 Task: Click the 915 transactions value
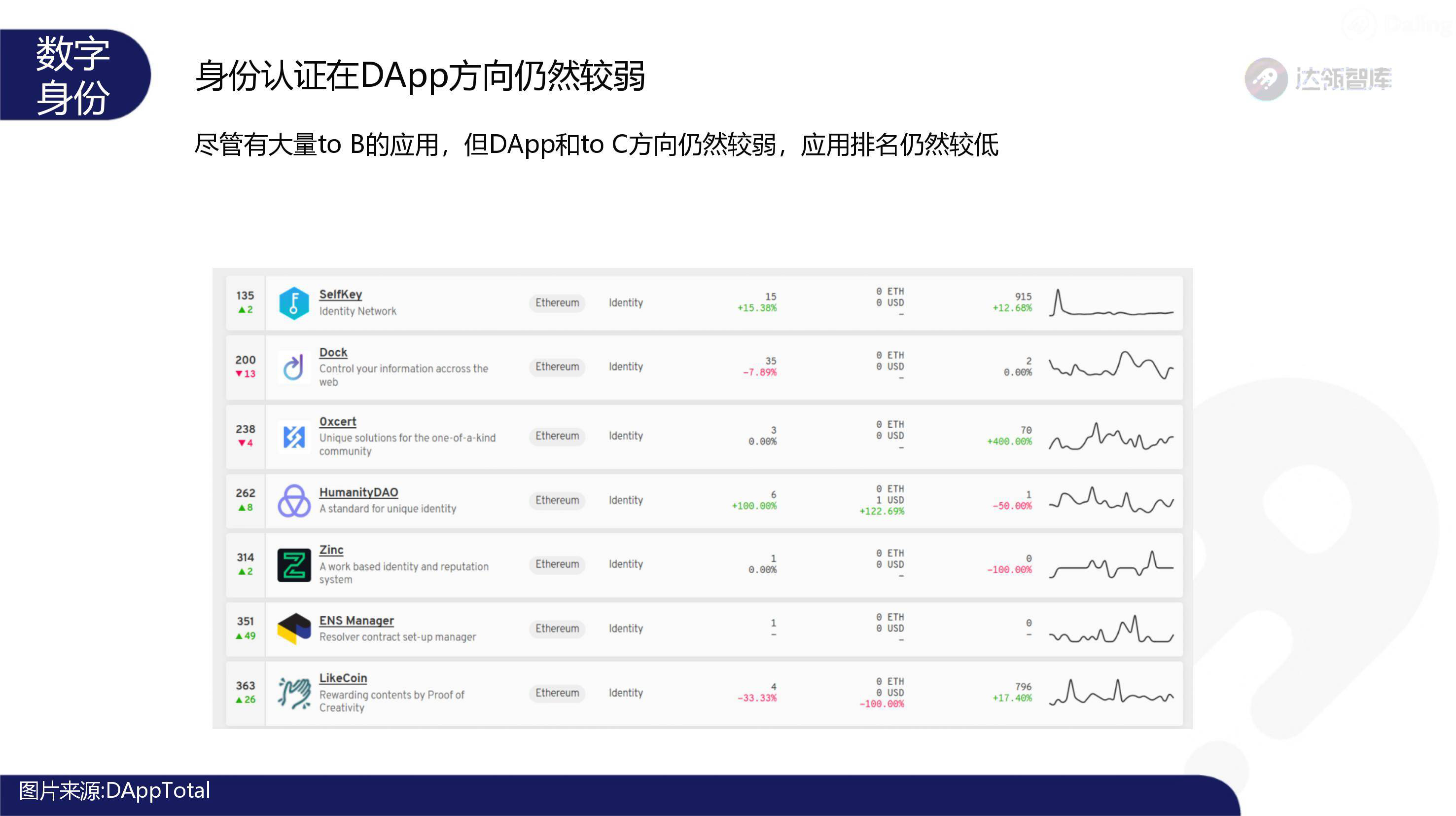tap(1023, 297)
